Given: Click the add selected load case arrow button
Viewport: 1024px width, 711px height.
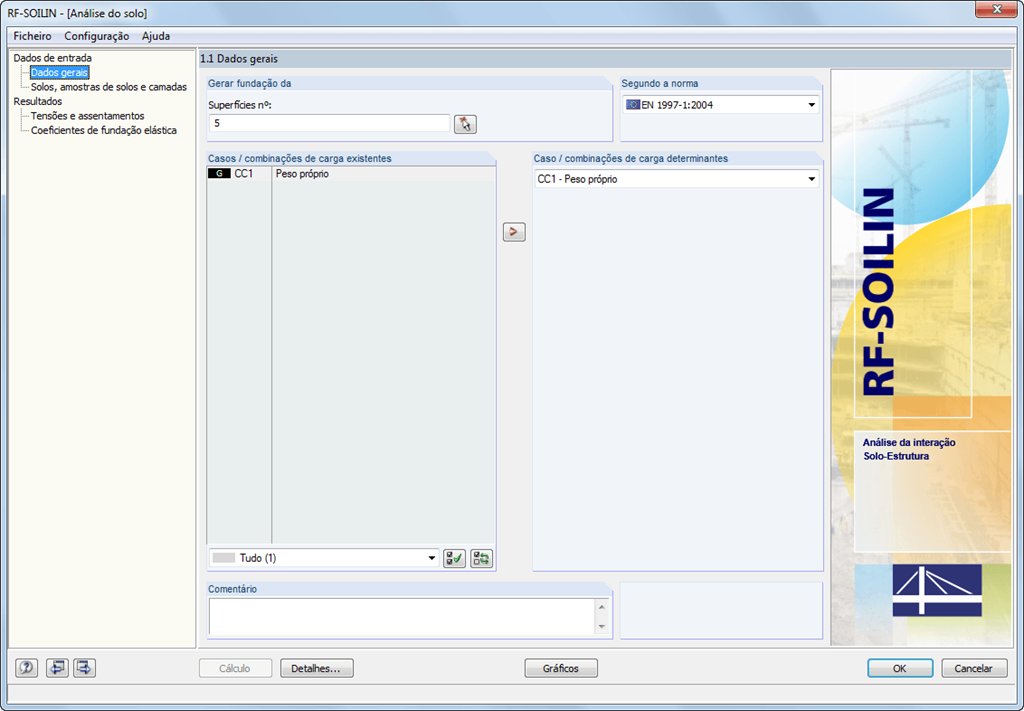Looking at the screenshot, I should (x=514, y=232).
